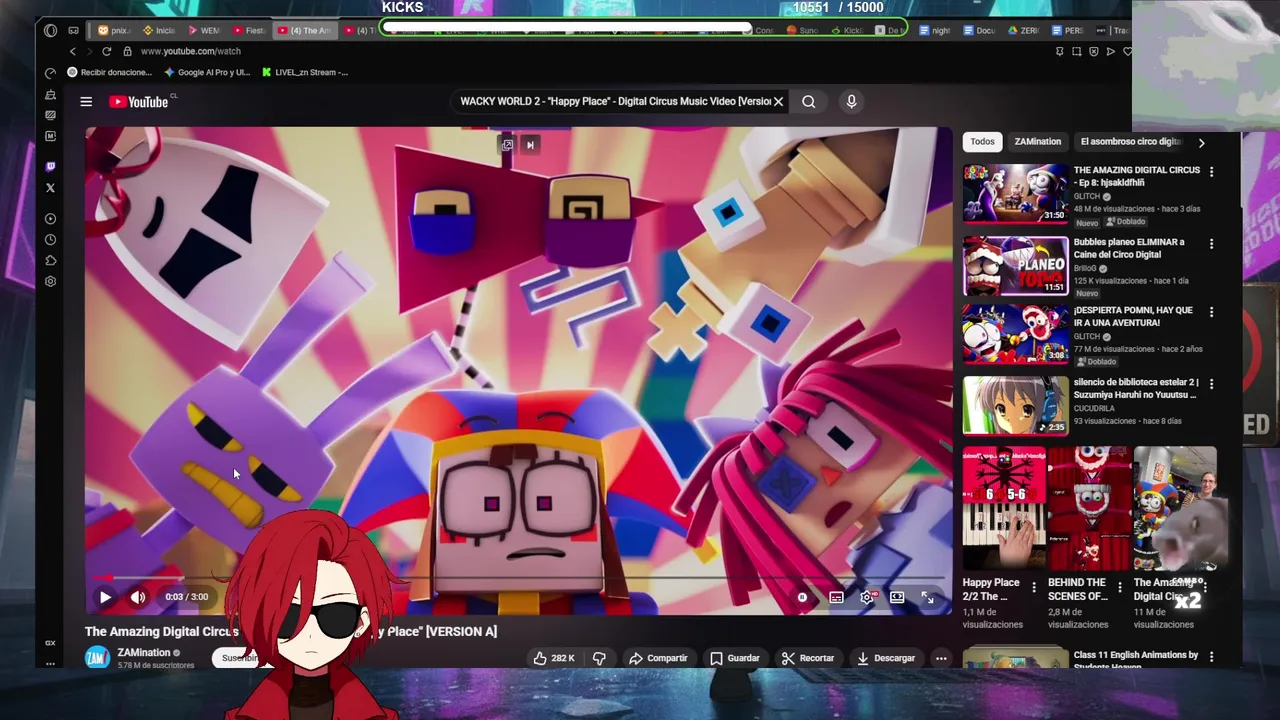
Task: Play the paused video
Action: (x=105, y=597)
